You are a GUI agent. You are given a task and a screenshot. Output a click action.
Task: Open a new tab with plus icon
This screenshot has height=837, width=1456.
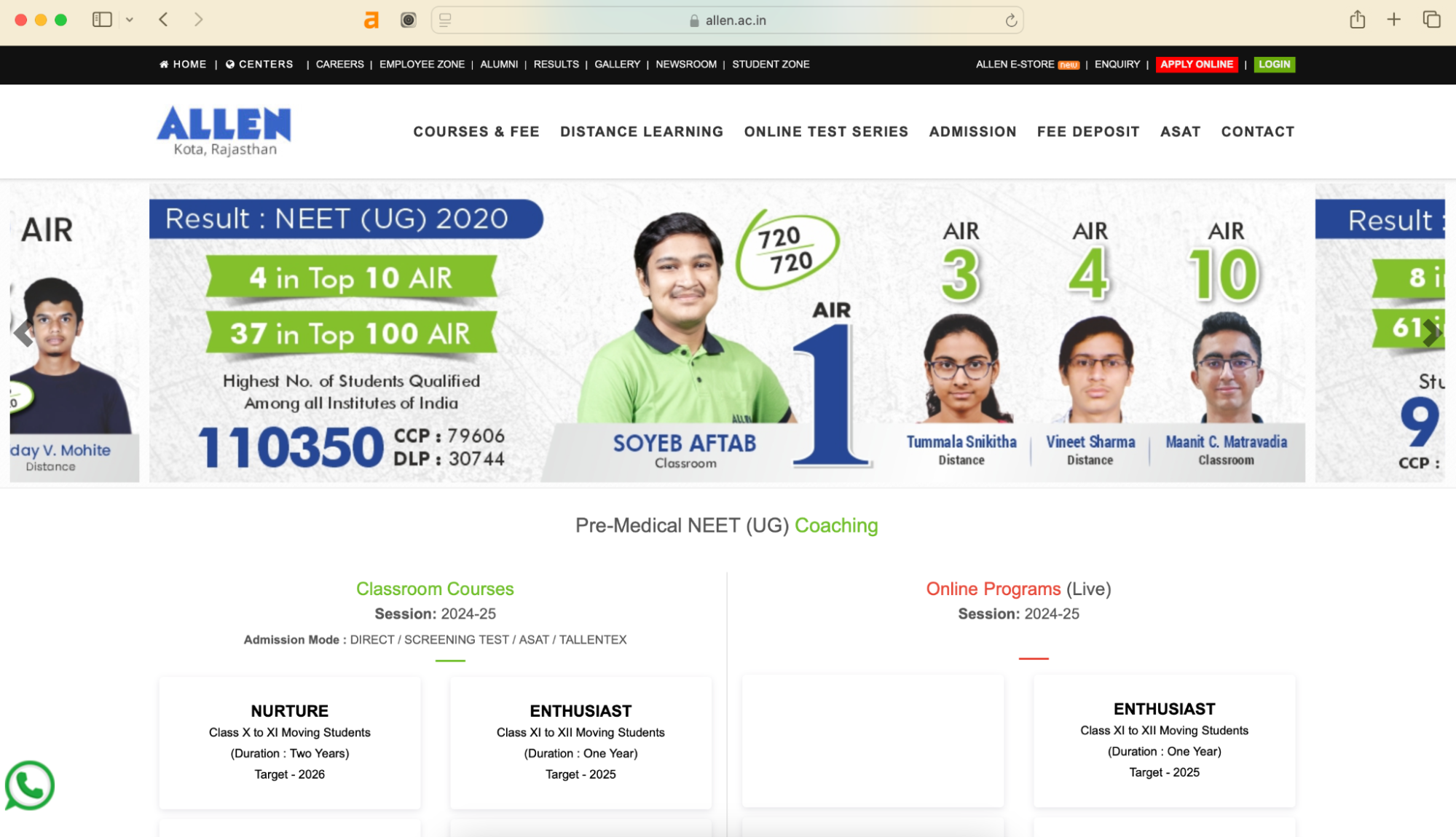click(1393, 20)
